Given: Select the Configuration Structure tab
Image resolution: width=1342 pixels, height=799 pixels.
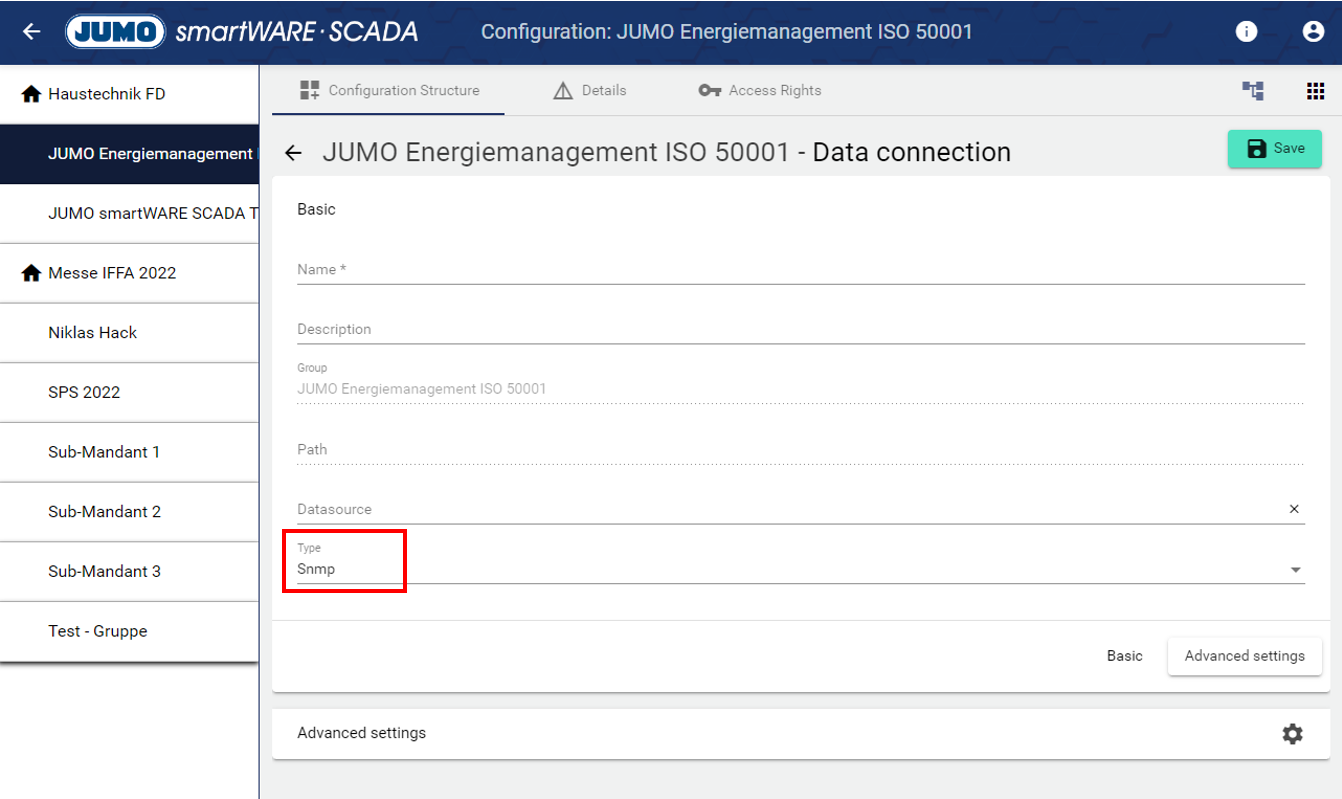Looking at the screenshot, I should pos(389,91).
